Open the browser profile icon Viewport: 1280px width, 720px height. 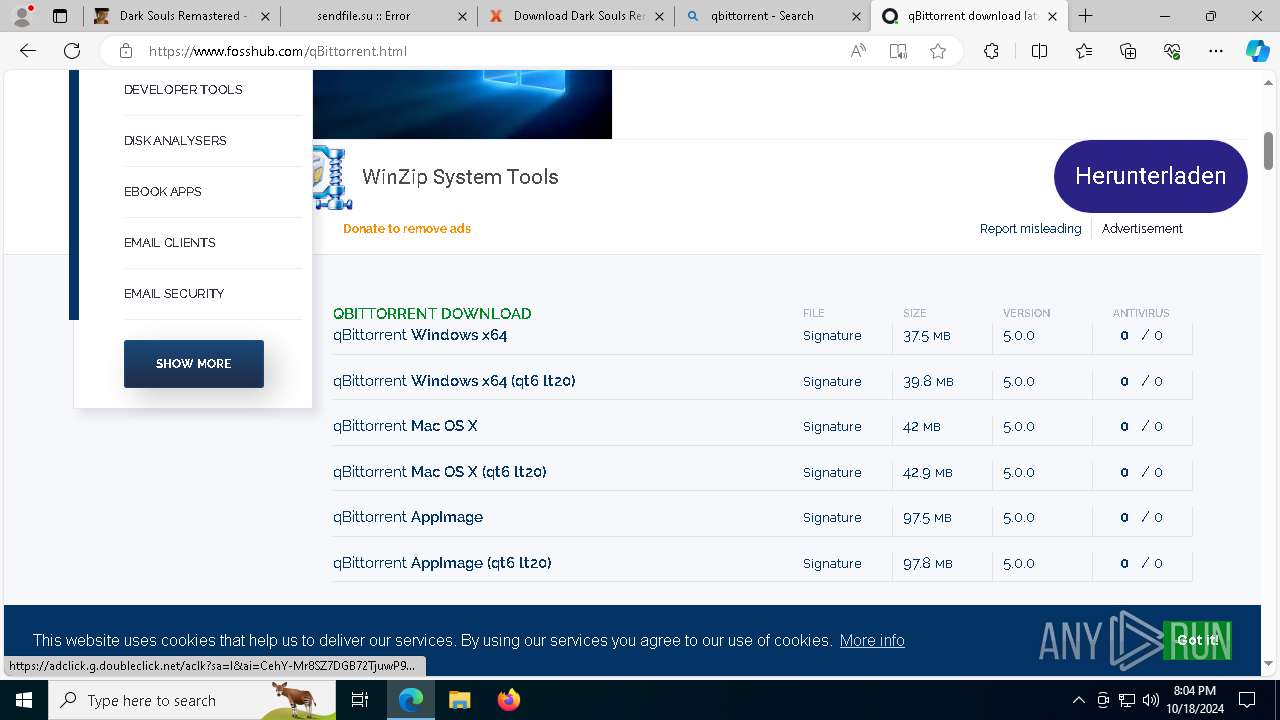click(22, 16)
